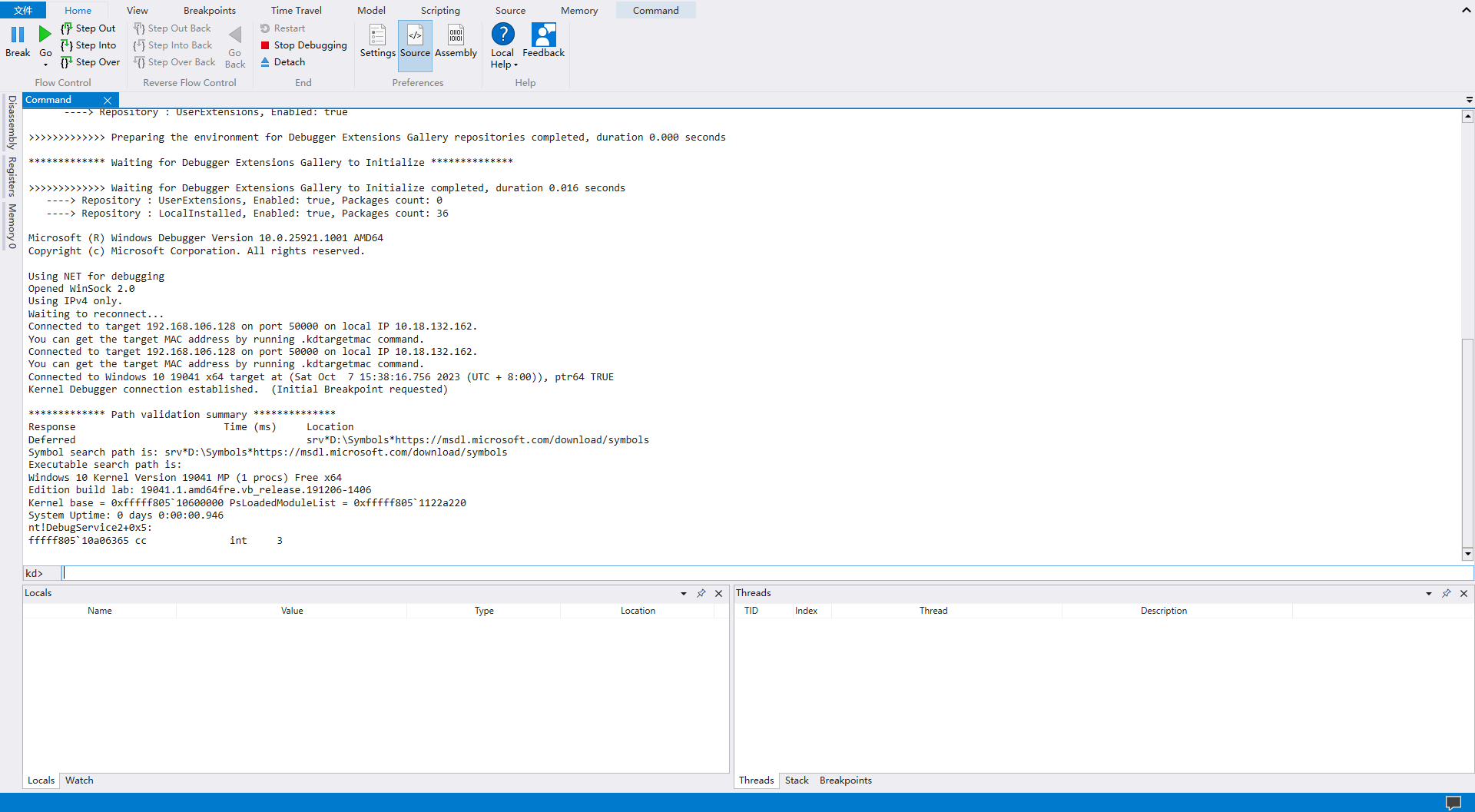
Task: Click the Description column header
Action: [x=1164, y=611]
